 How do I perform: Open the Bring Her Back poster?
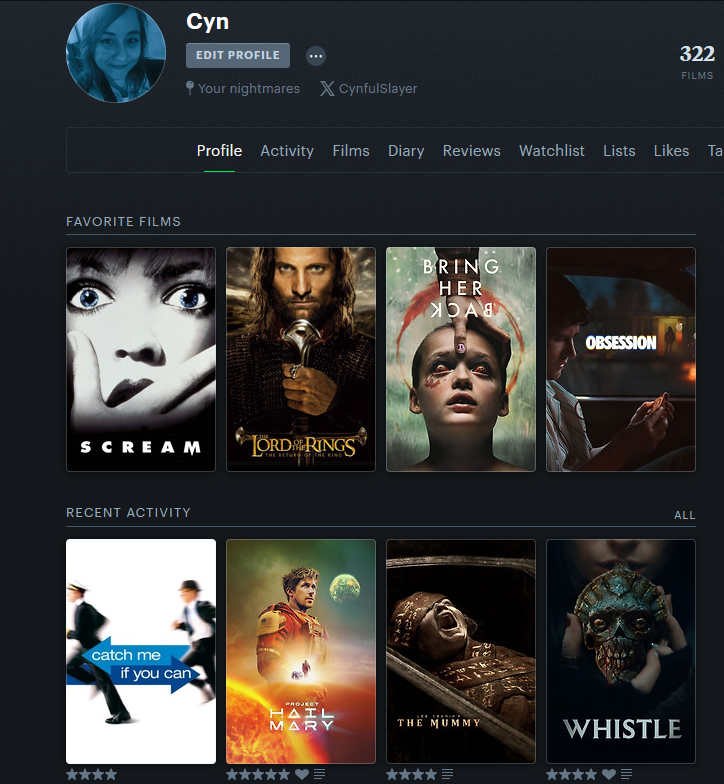pyautogui.click(x=461, y=359)
